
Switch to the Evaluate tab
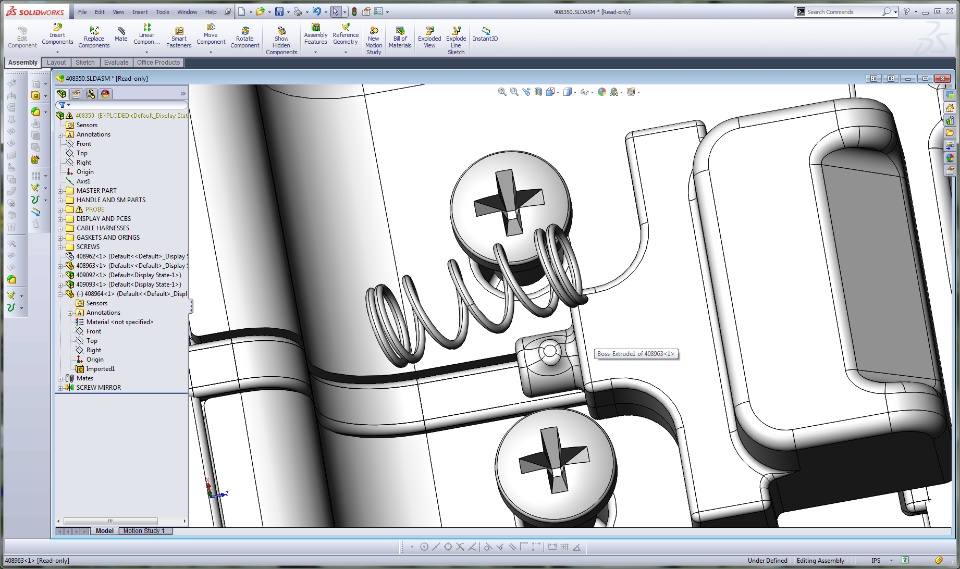click(x=116, y=62)
